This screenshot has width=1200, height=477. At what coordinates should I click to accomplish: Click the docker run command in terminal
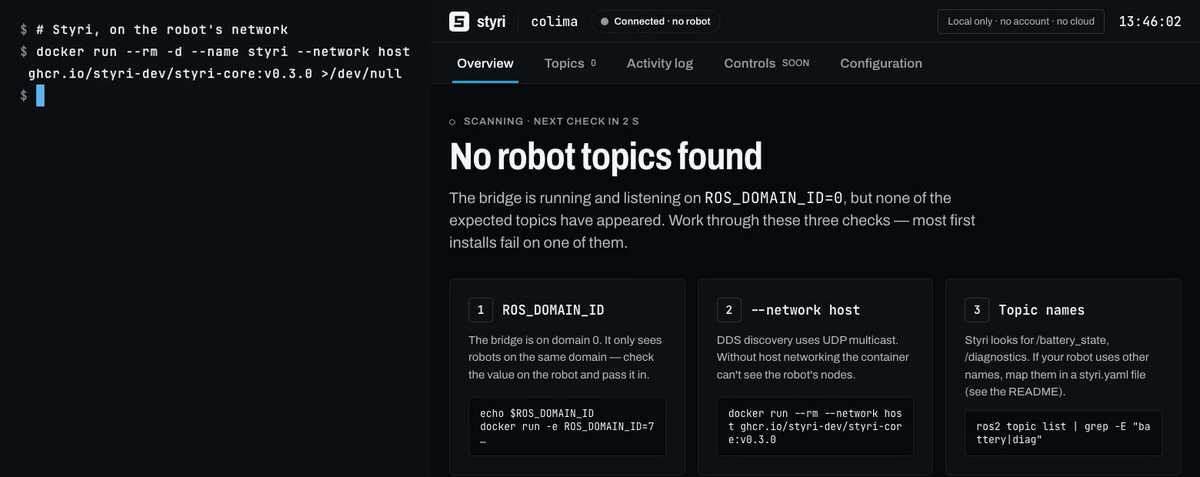pyautogui.click(x=215, y=62)
